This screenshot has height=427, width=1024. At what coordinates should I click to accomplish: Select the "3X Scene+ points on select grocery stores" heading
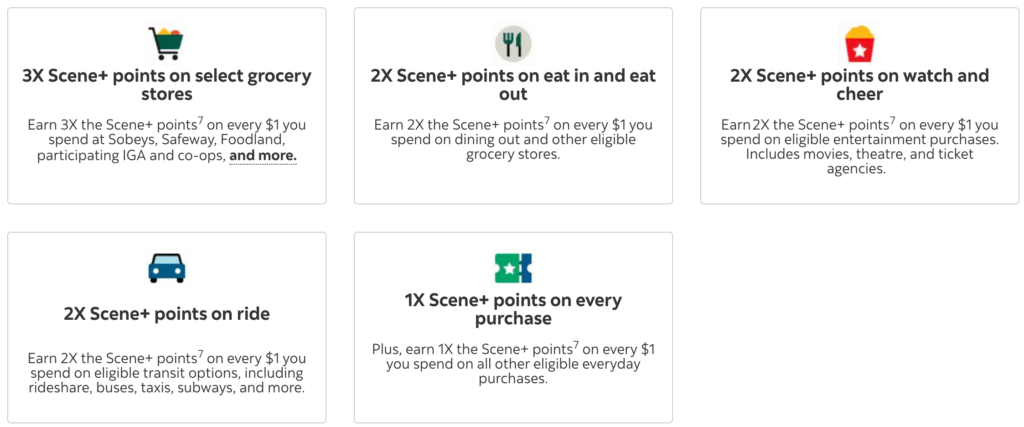pos(166,85)
